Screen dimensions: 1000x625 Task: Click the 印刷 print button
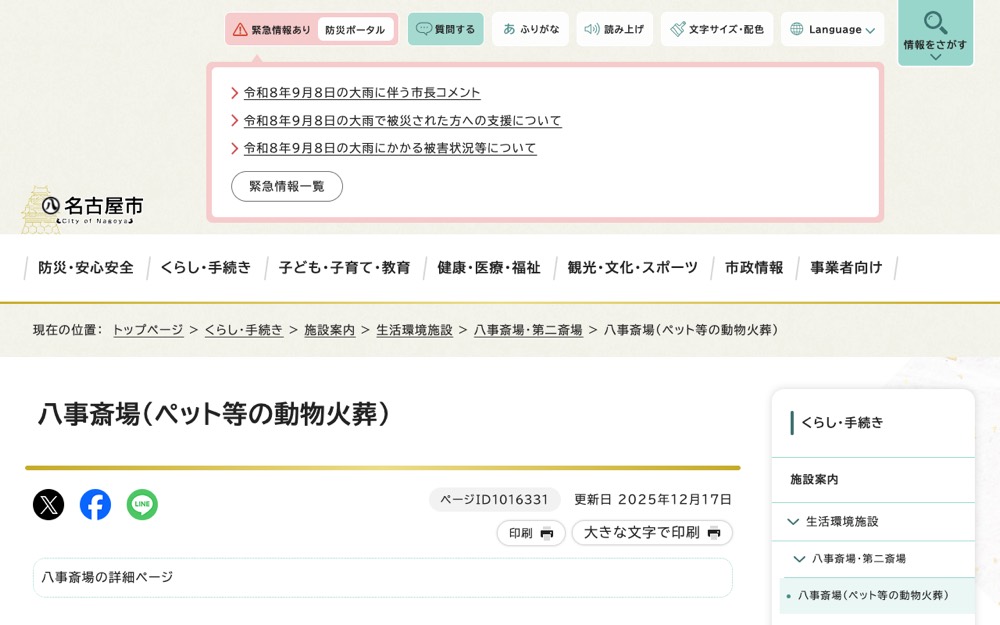(x=531, y=533)
